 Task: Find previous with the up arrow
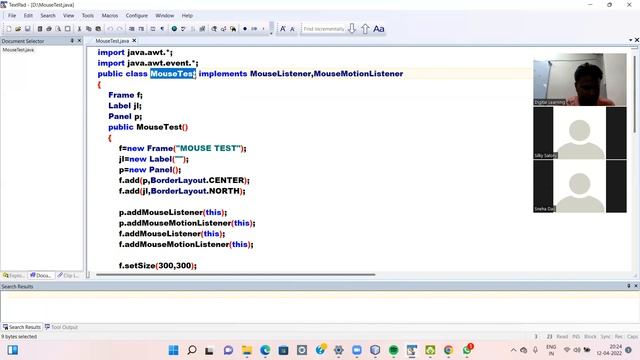(x=365, y=29)
